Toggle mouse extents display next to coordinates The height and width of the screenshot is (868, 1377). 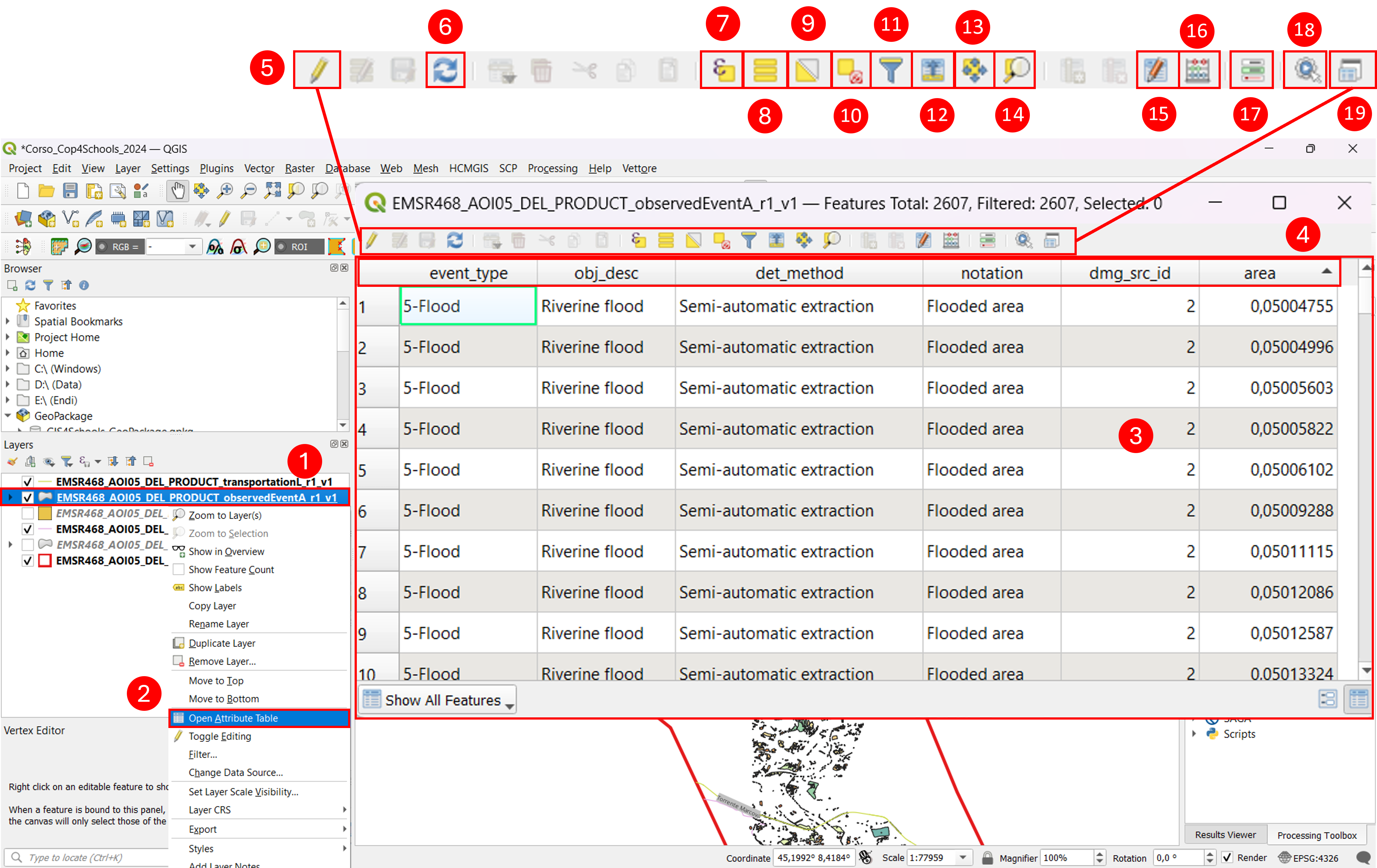(866, 857)
